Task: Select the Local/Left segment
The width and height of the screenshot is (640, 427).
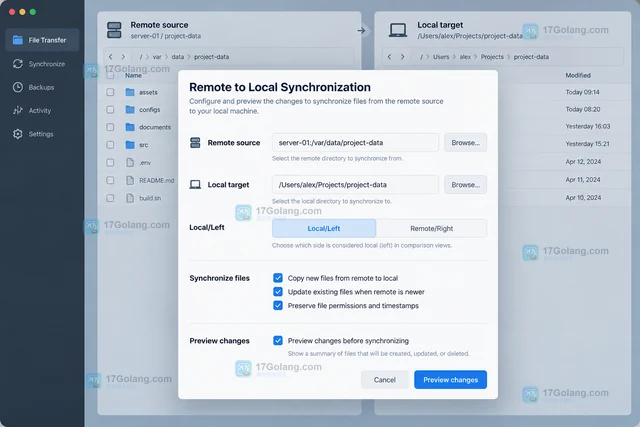Action: (324, 228)
